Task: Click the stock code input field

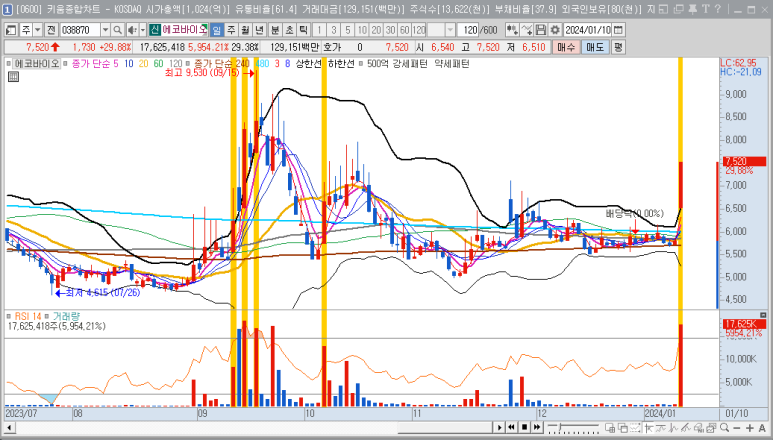Action: point(80,30)
